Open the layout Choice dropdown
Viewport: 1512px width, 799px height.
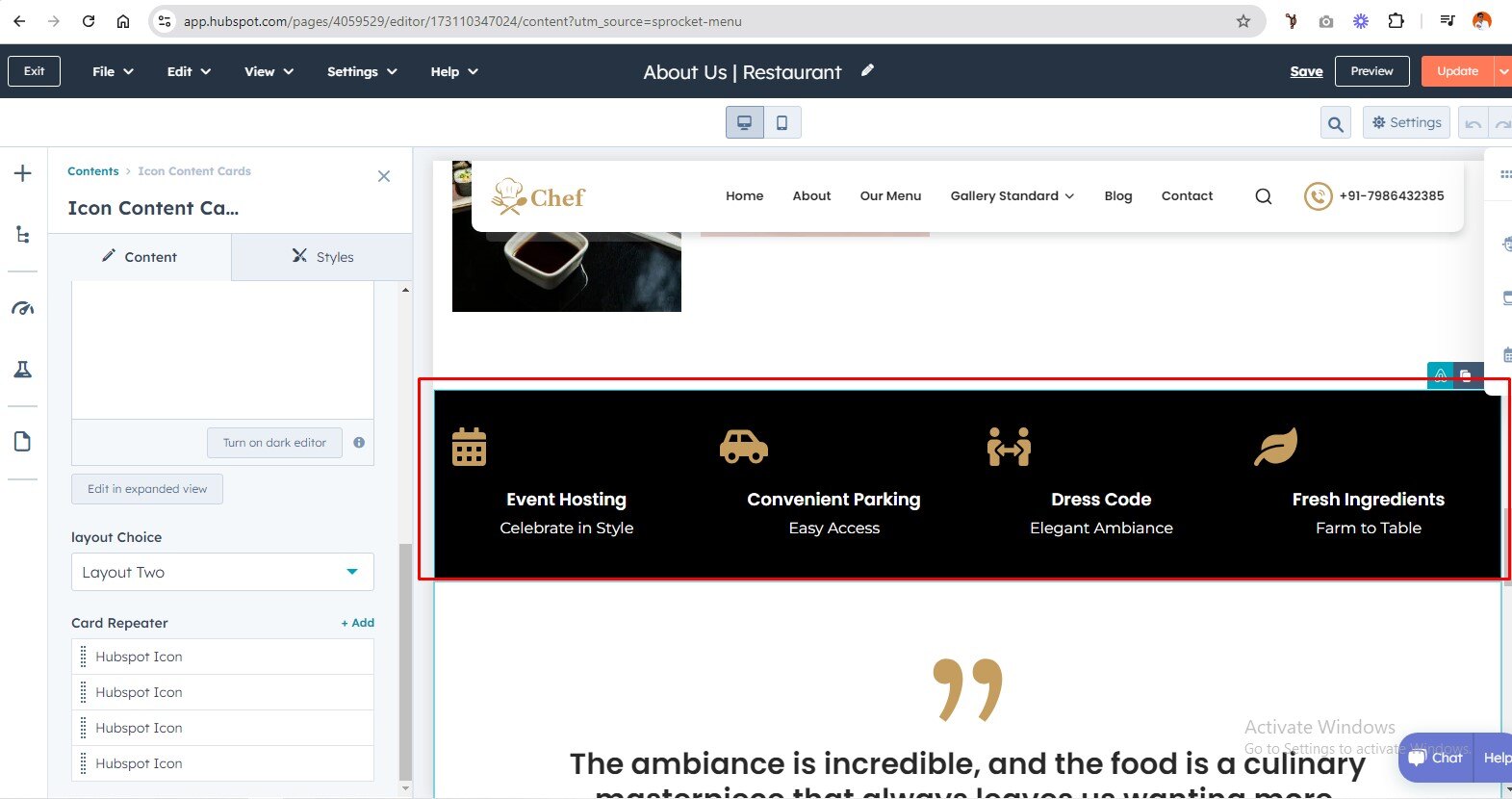coord(222,572)
